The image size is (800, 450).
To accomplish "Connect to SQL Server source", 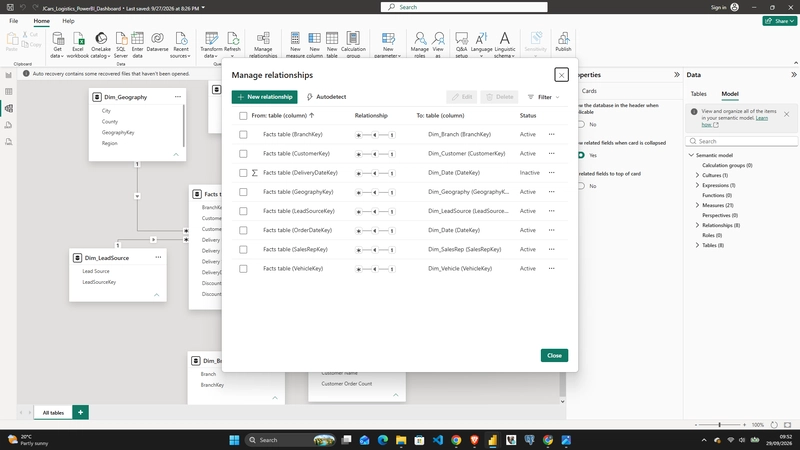I will tap(120, 44).
